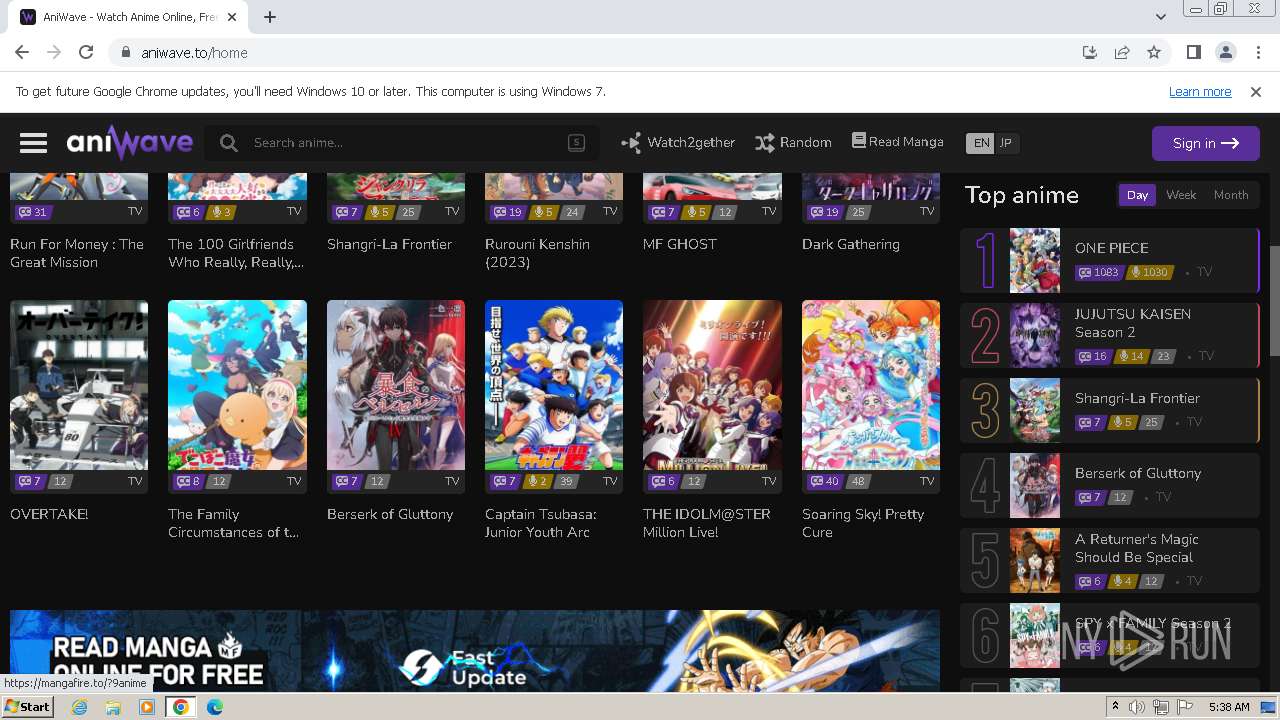This screenshot has height=720, width=1280.
Task: Select the Month tab in Top anime
Action: pos(1231,195)
